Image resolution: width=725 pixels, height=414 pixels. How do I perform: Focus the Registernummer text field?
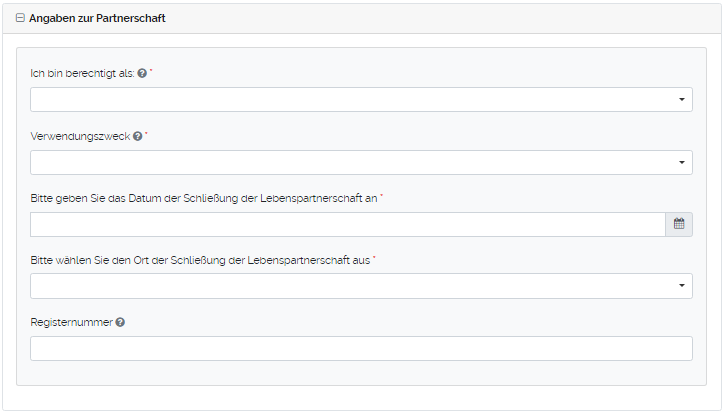coord(361,348)
